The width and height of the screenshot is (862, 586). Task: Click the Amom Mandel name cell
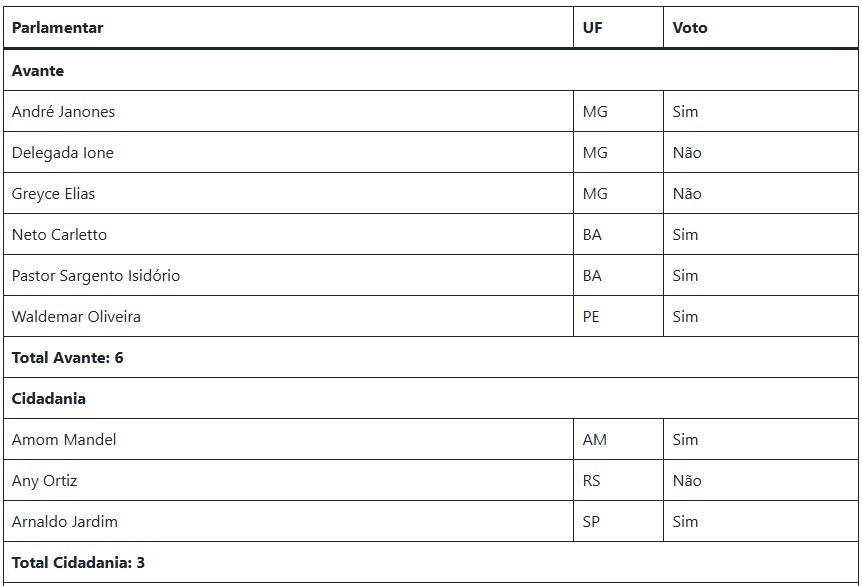pos(288,439)
